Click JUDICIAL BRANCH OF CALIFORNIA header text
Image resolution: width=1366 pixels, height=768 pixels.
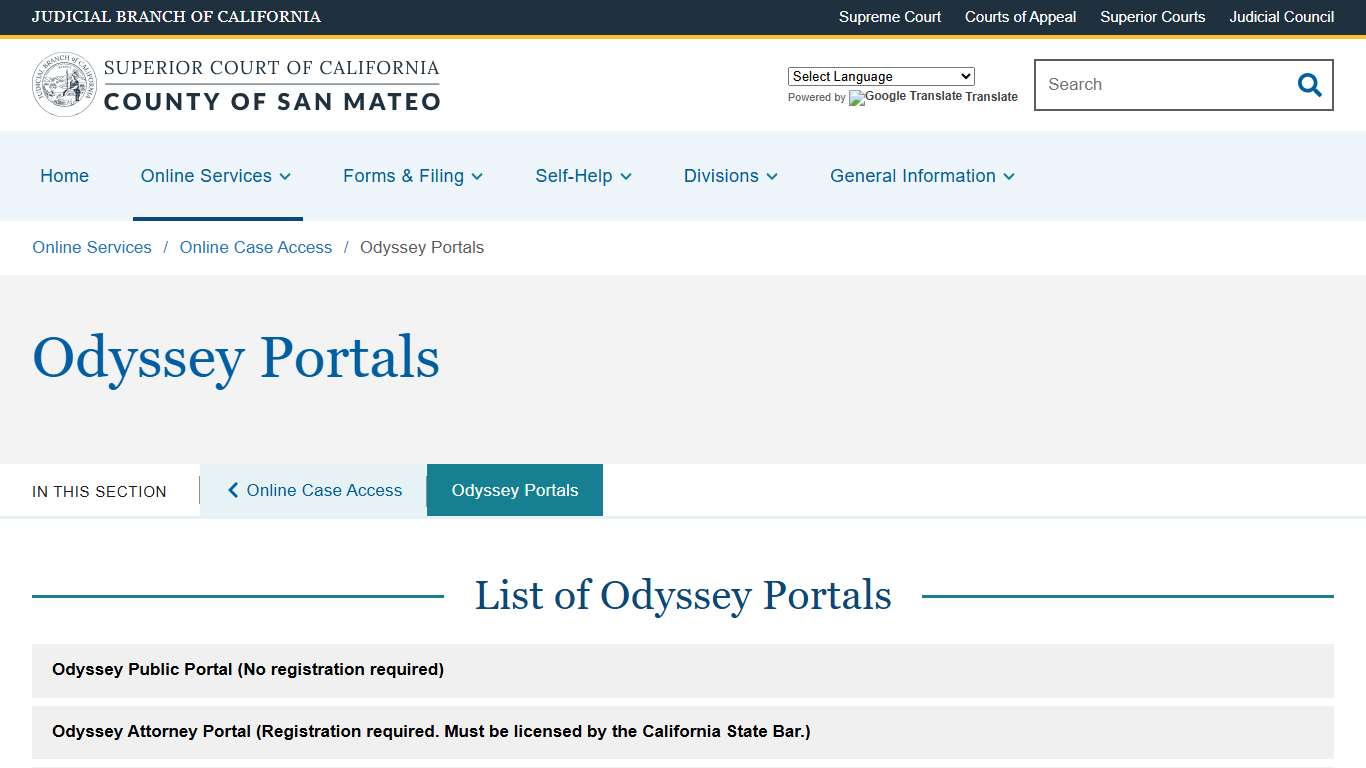coord(176,17)
